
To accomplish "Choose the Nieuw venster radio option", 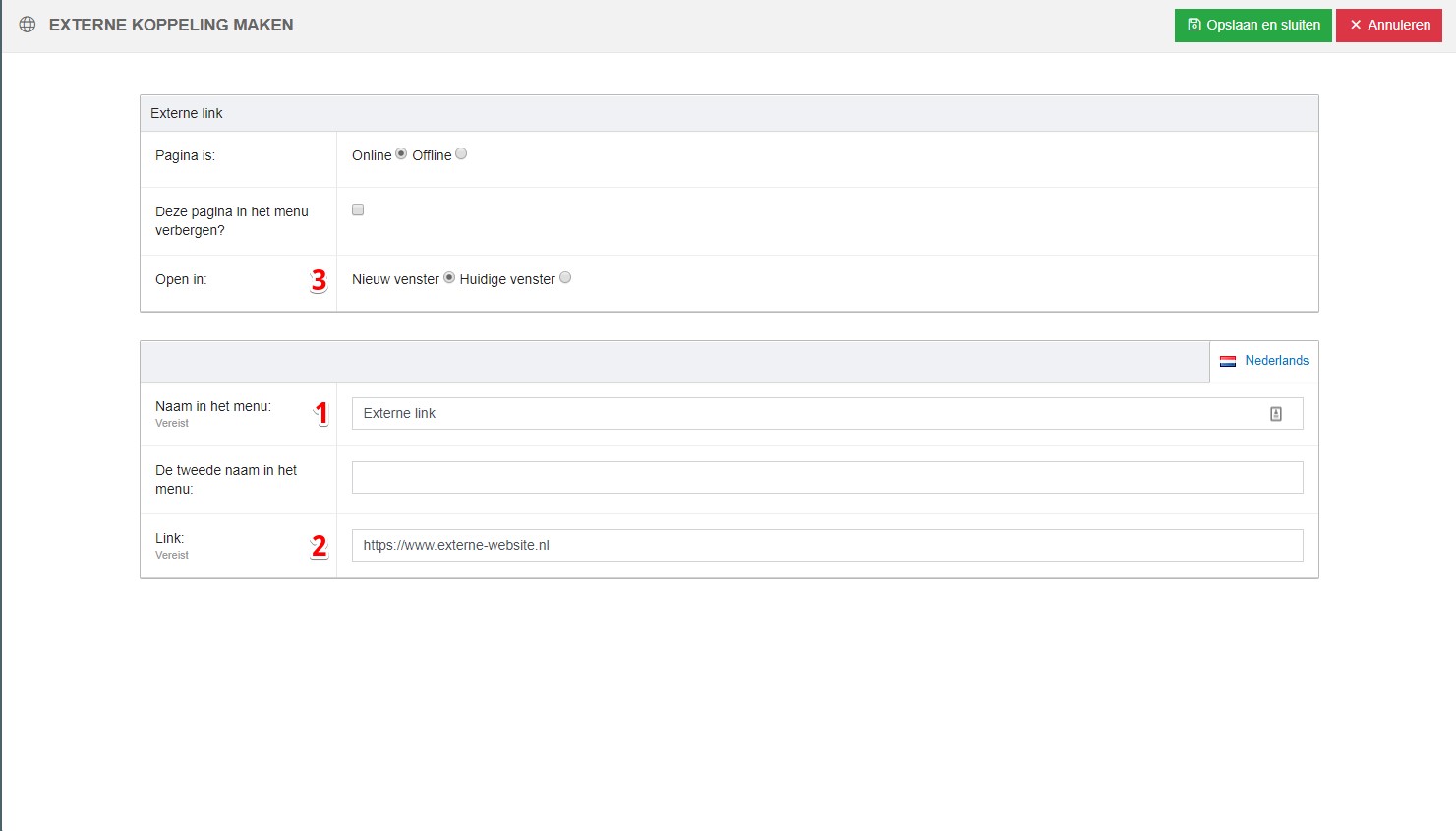I will [x=449, y=278].
